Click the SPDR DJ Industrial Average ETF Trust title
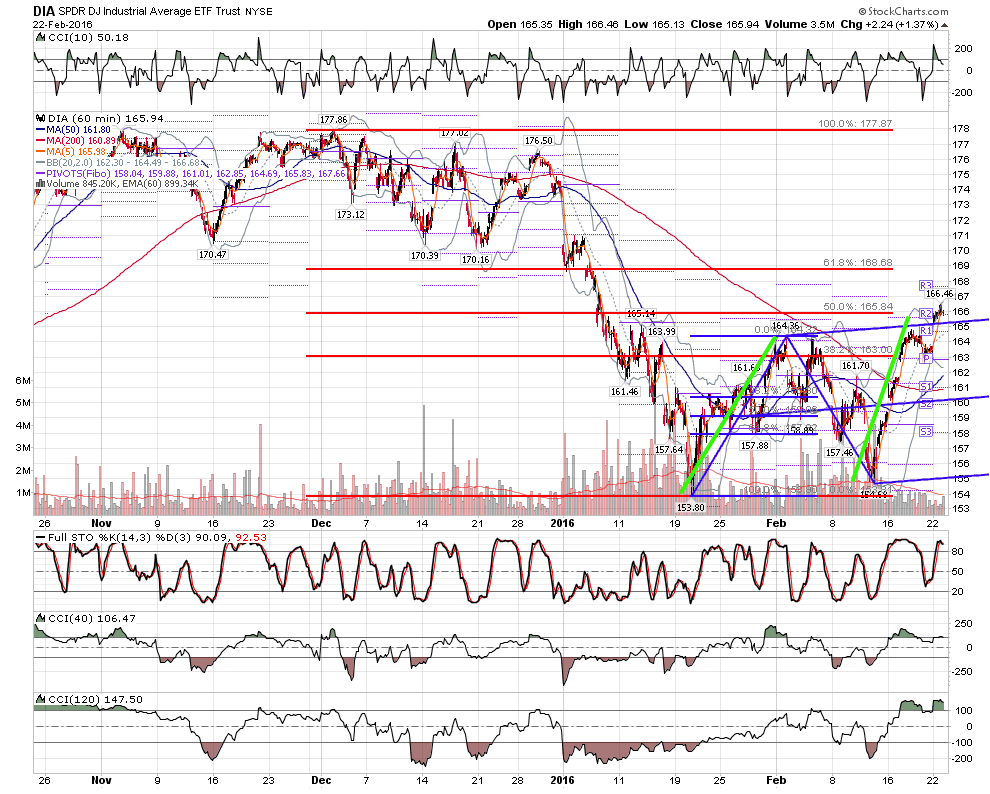This screenshot has height=794, width=990. [152, 11]
